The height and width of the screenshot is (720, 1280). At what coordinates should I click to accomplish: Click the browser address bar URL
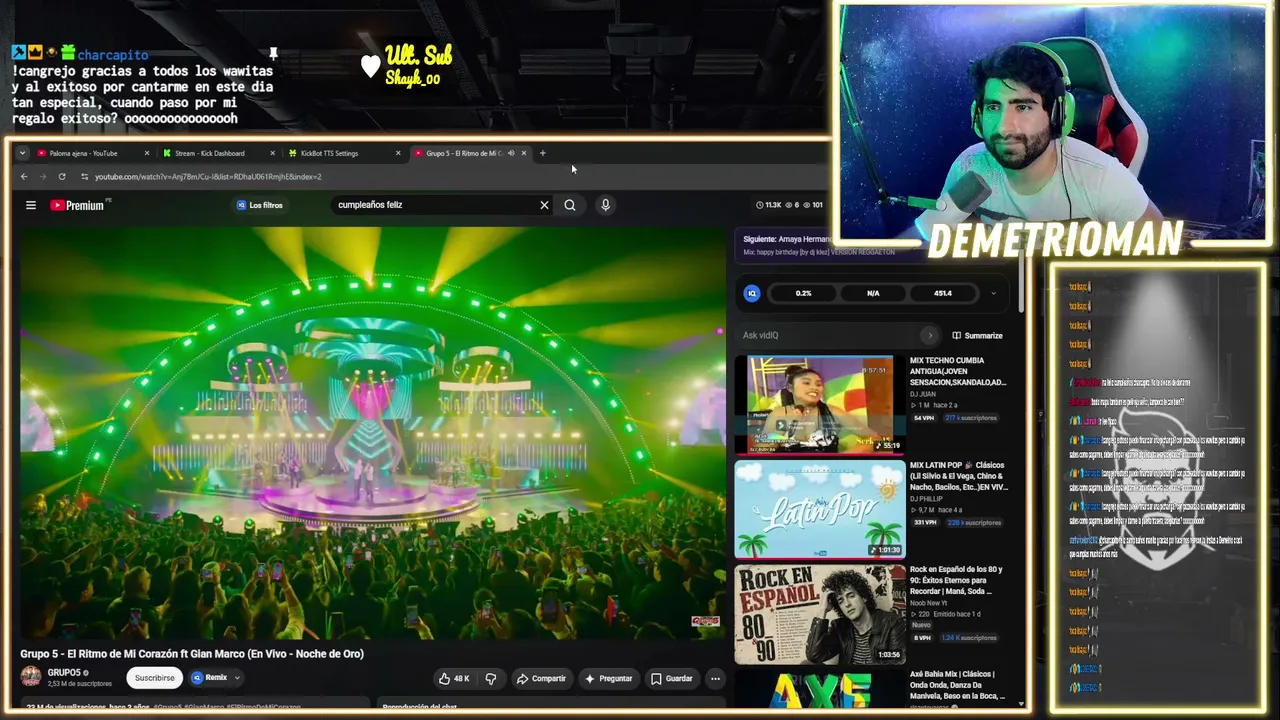pyautogui.click(x=208, y=177)
